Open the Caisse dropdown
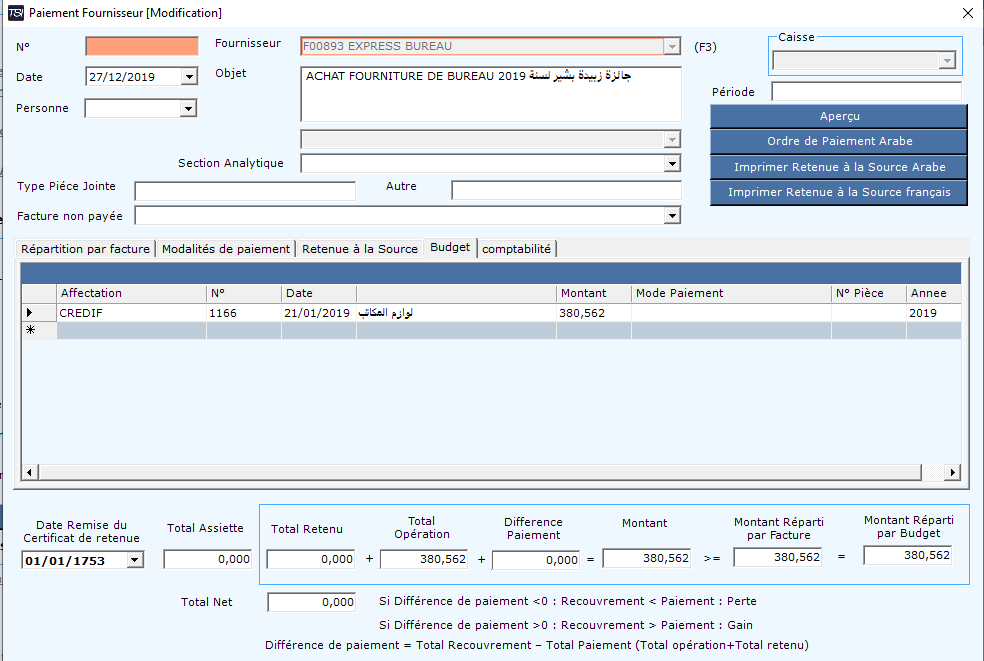Image resolution: width=984 pixels, height=661 pixels. pos(947,60)
